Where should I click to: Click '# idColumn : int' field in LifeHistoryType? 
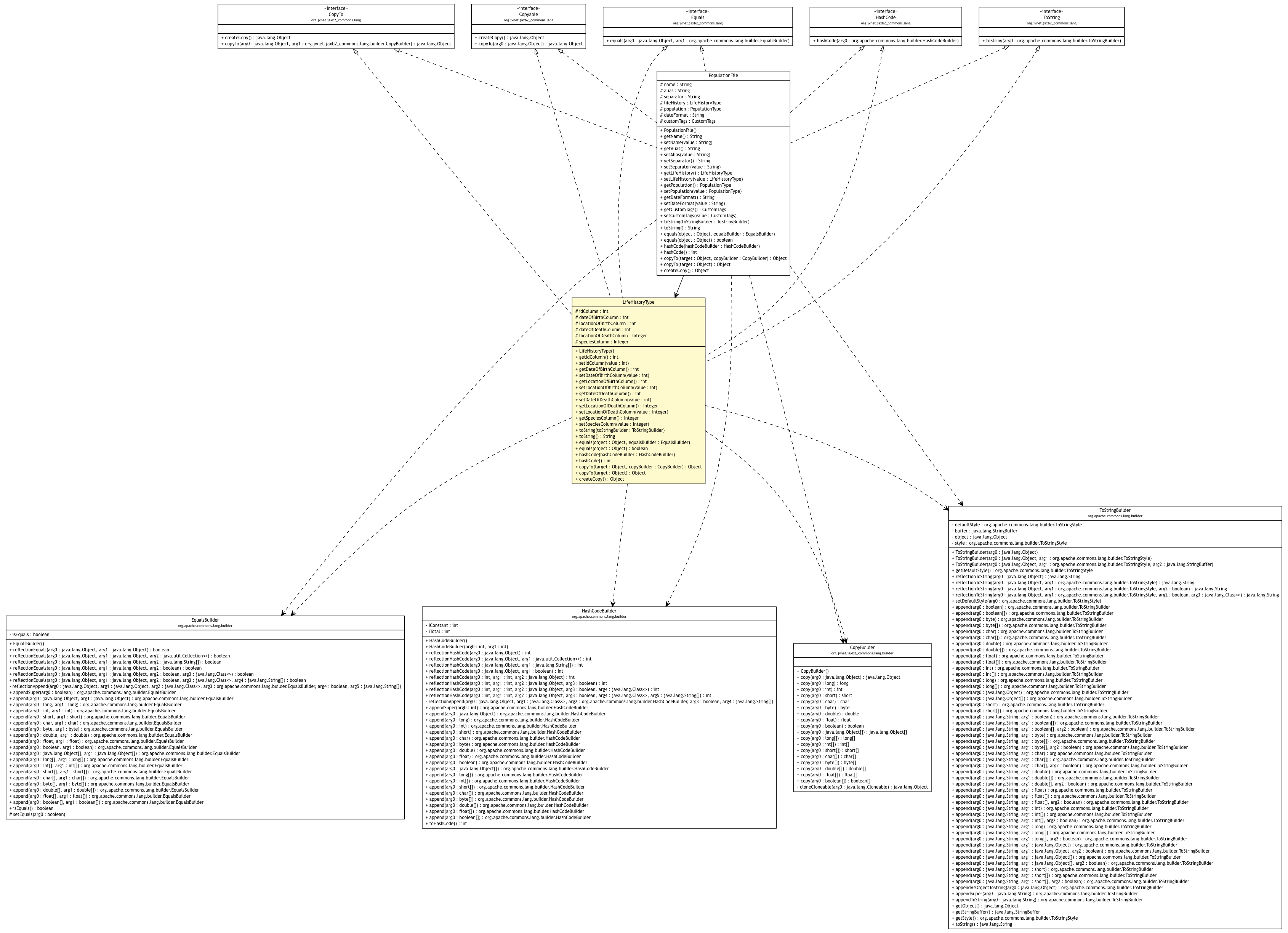tap(592, 311)
